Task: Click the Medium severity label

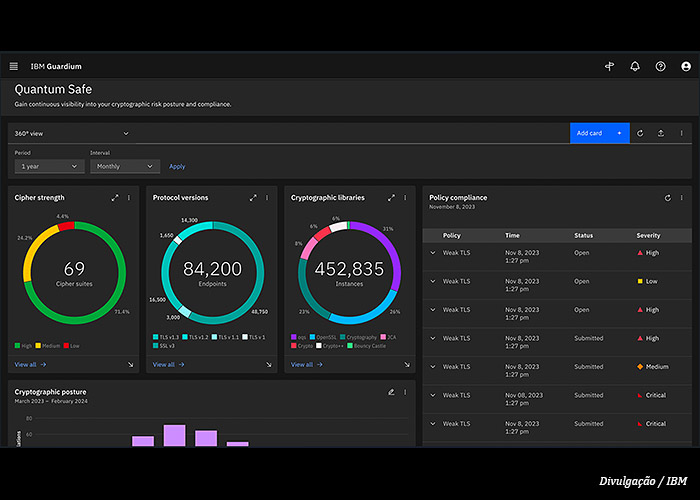Action: pos(657,367)
